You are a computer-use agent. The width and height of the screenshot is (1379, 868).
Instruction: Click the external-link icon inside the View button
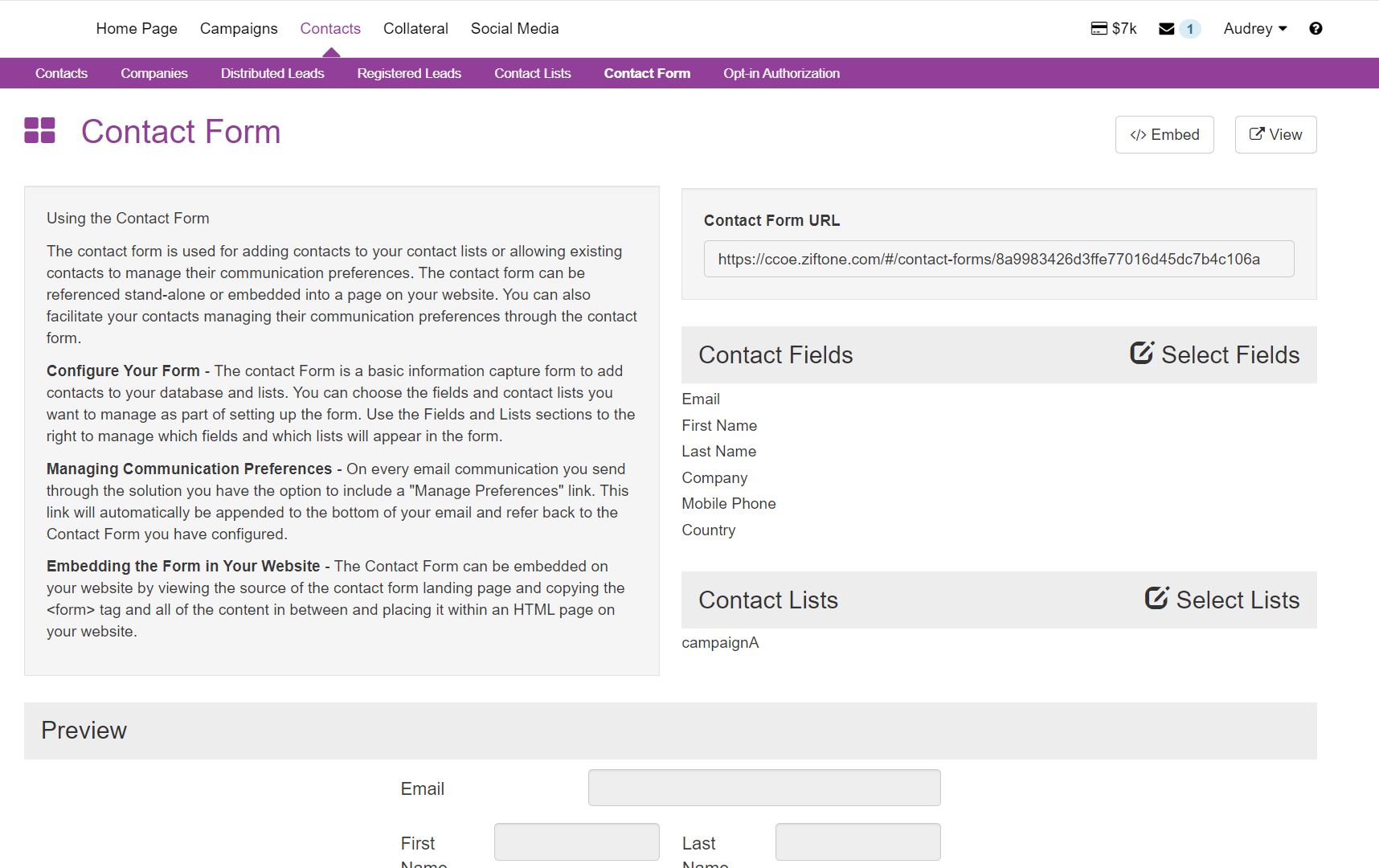(1255, 134)
